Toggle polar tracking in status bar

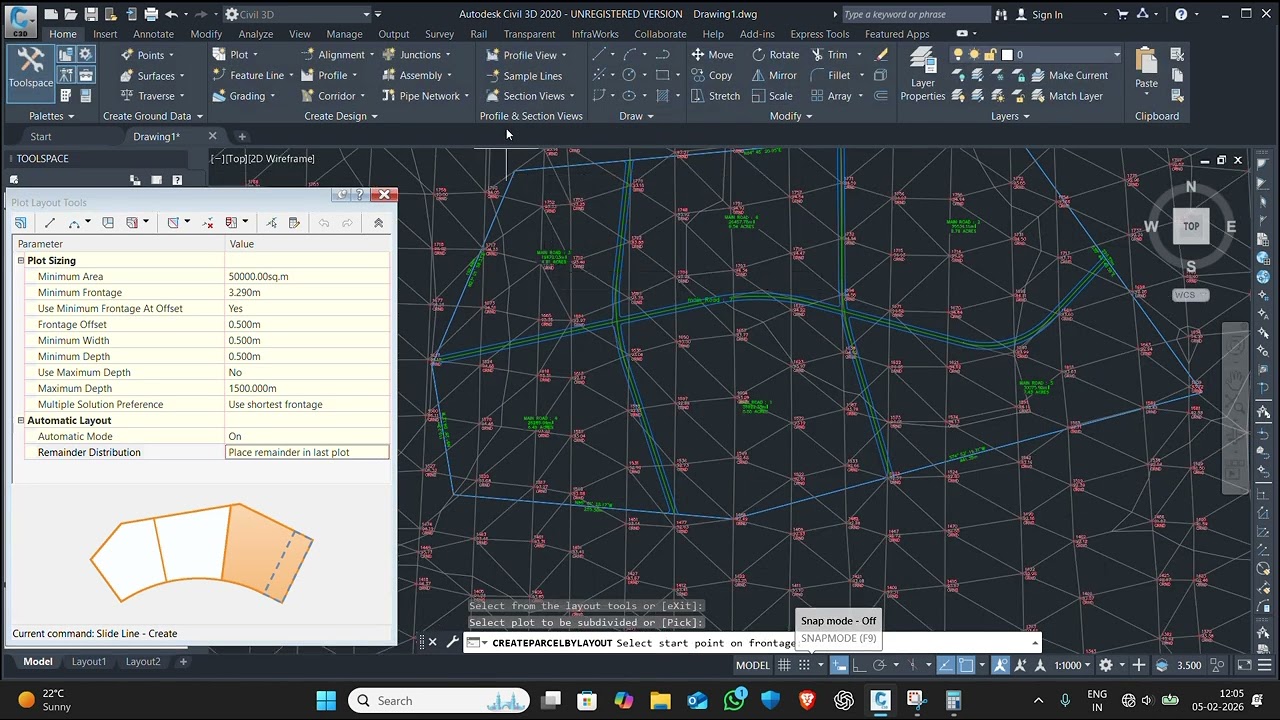click(879, 665)
